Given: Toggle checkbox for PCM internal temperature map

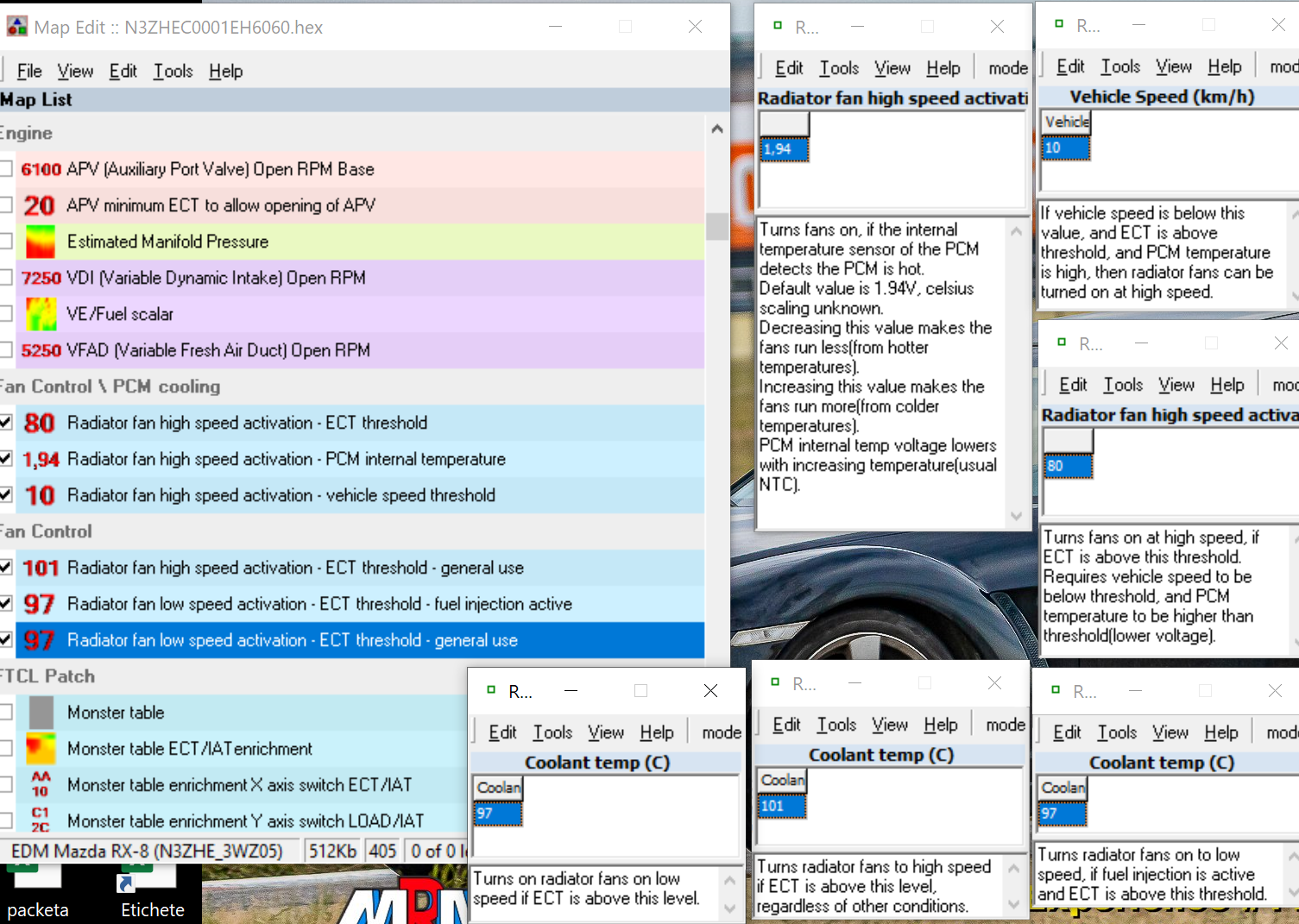Looking at the screenshot, I should 6,459.
